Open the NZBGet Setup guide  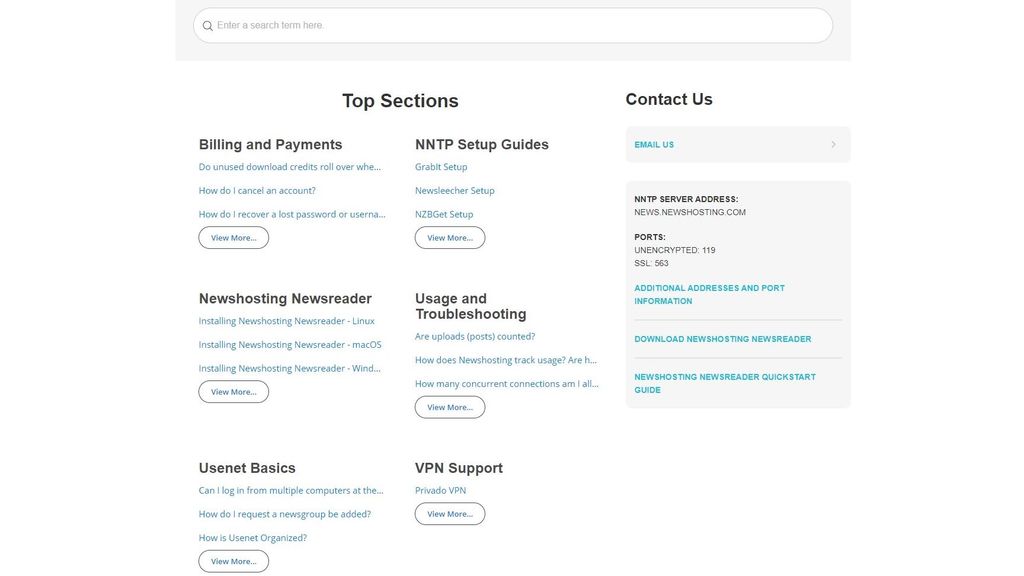444,213
